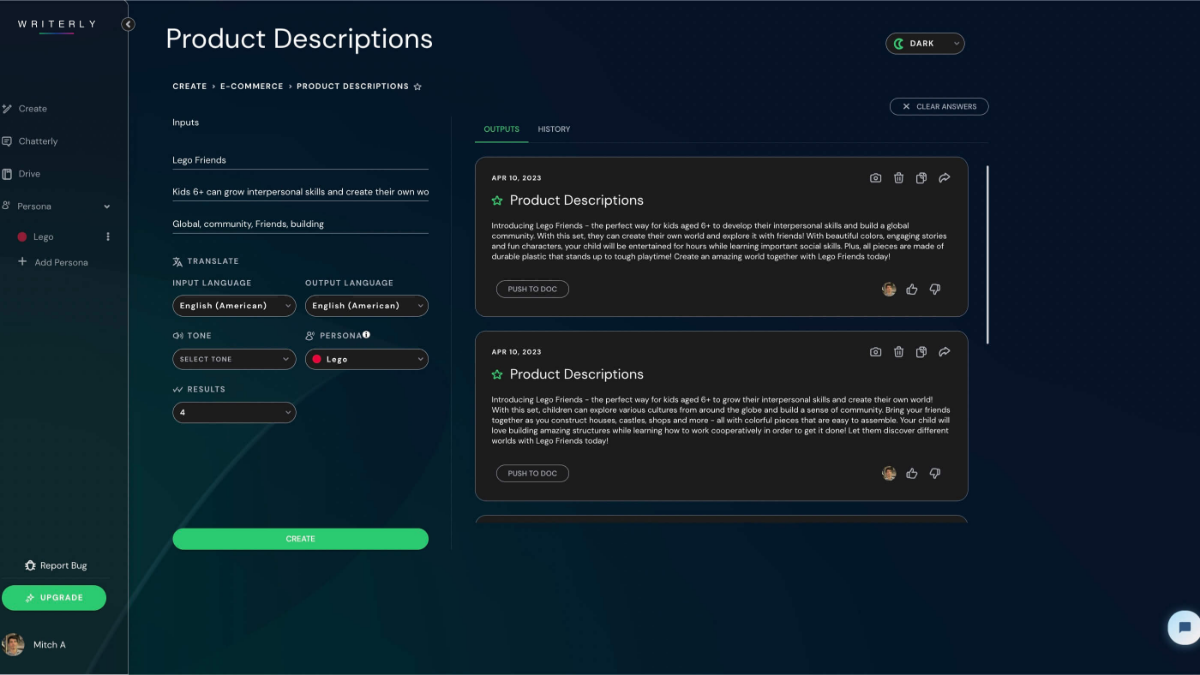Click the camera icon on first output

click(x=876, y=178)
